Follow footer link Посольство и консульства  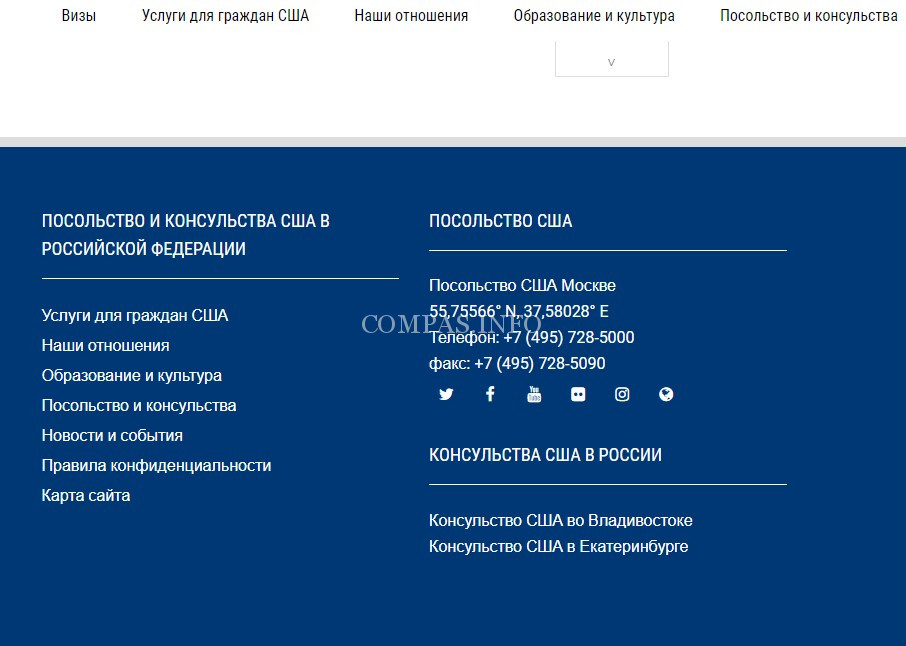coord(139,406)
